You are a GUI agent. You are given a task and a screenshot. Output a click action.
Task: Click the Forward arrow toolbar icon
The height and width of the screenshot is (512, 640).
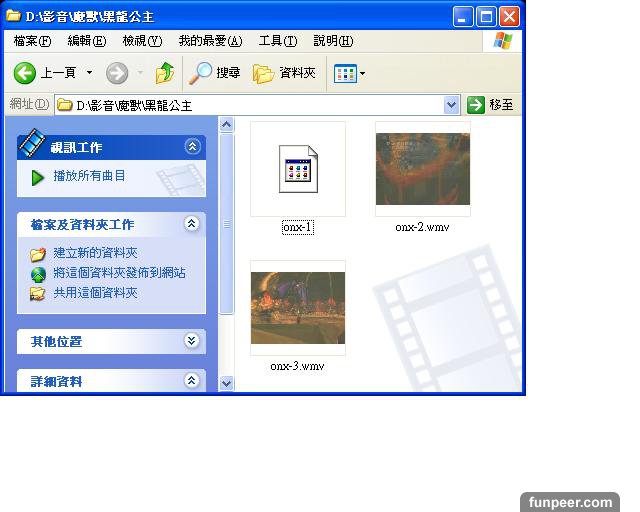pyautogui.click(x=117, y=73)
